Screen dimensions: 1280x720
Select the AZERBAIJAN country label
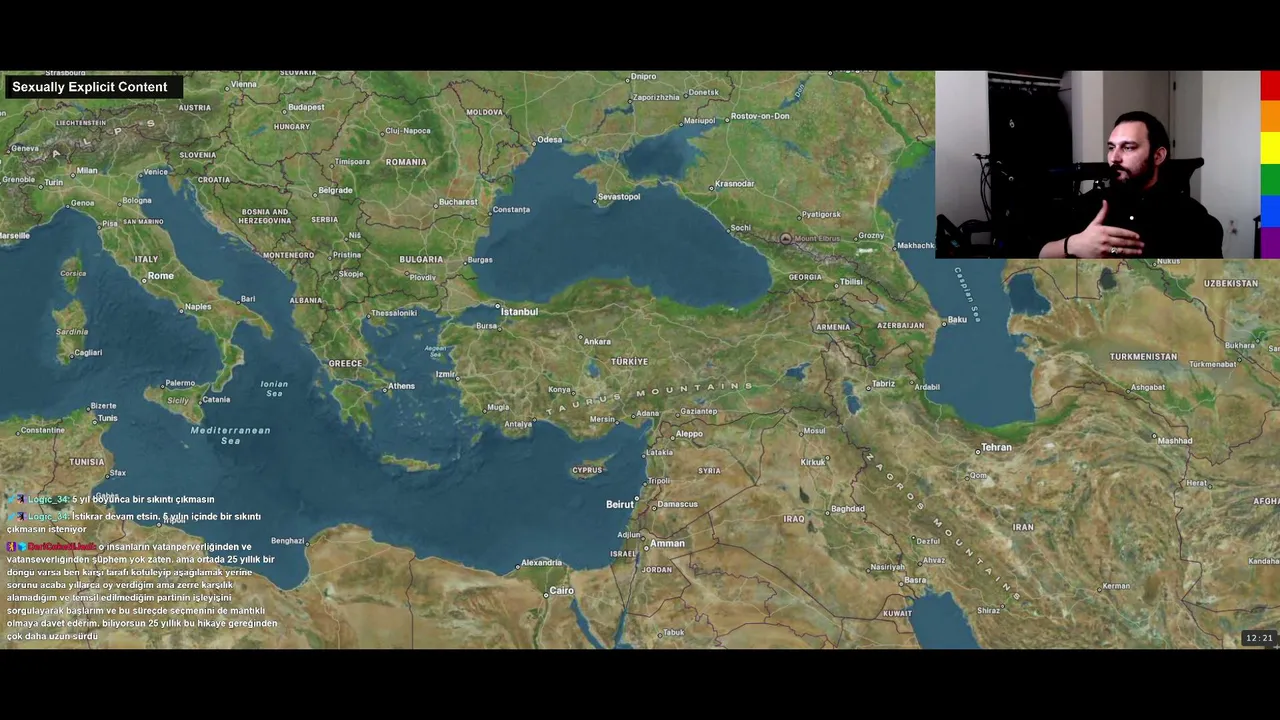(900, 326)
